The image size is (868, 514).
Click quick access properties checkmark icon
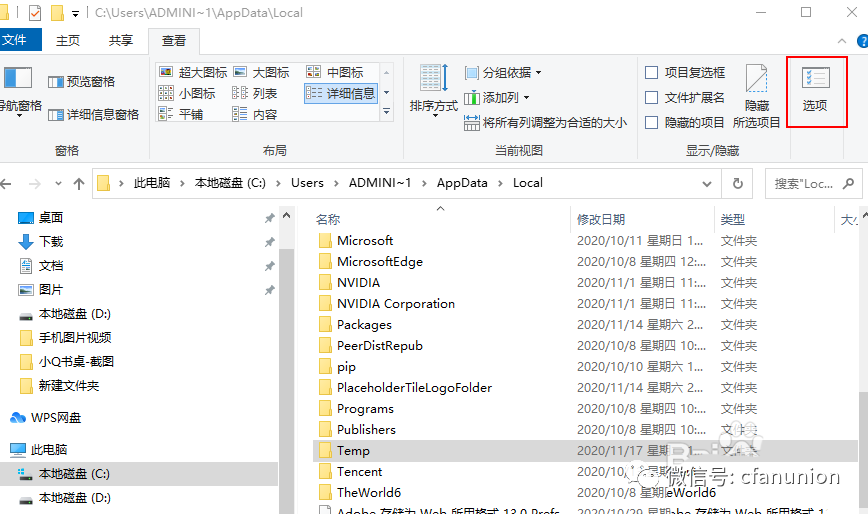coord(34,12)
